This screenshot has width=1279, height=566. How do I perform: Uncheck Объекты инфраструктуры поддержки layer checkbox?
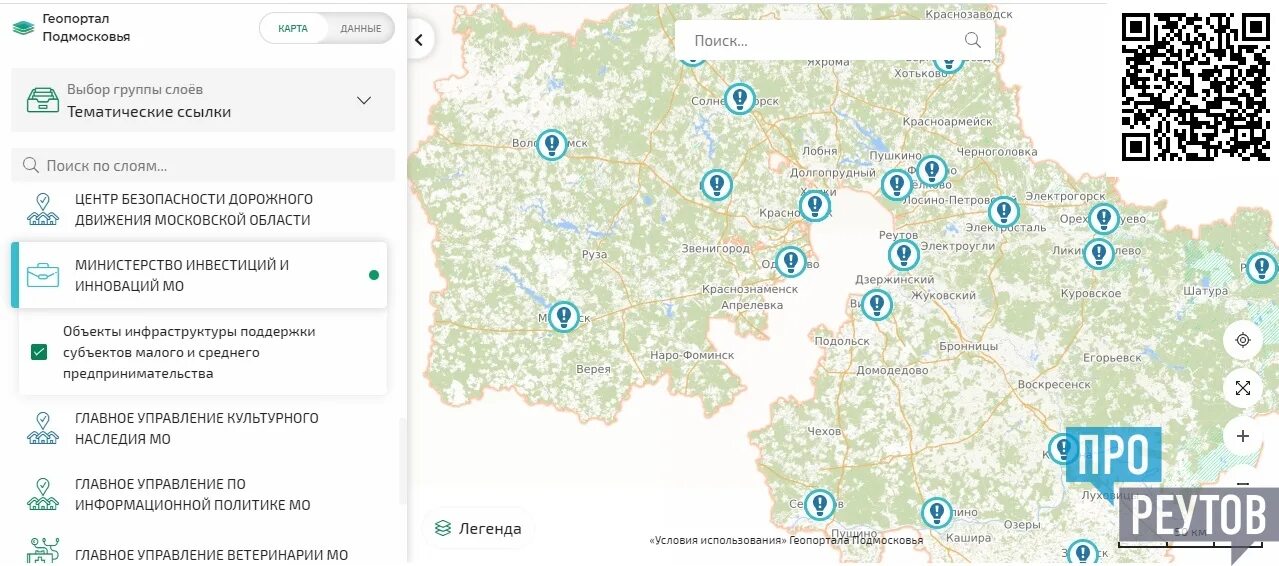39,352
